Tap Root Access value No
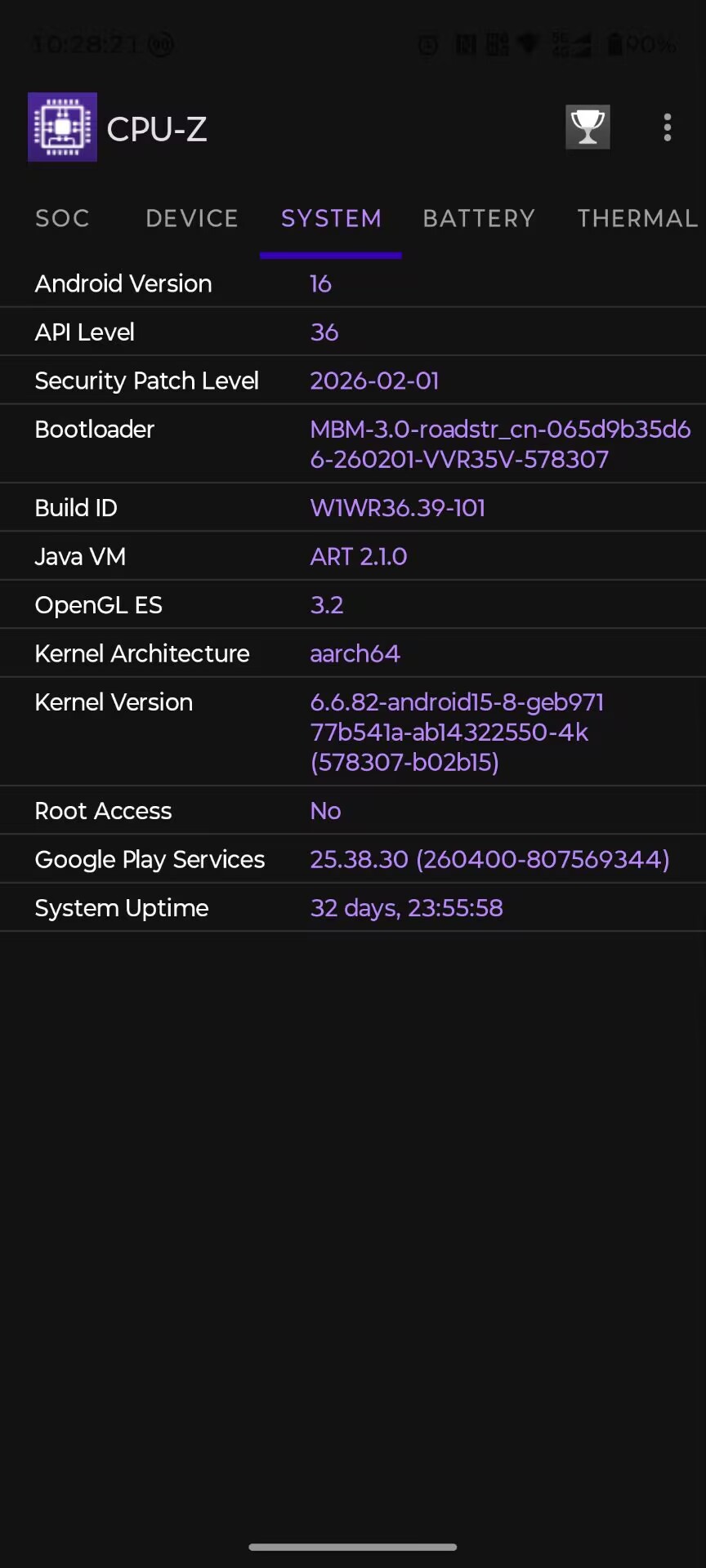The image size is (706, 1568). [325, 811]
